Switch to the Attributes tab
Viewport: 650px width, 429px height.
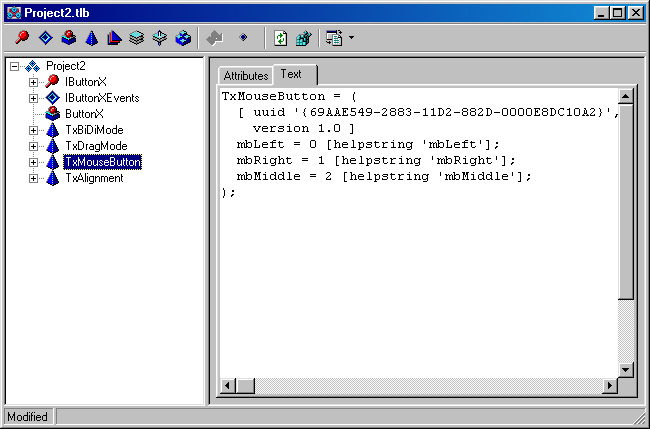point(246,76)
